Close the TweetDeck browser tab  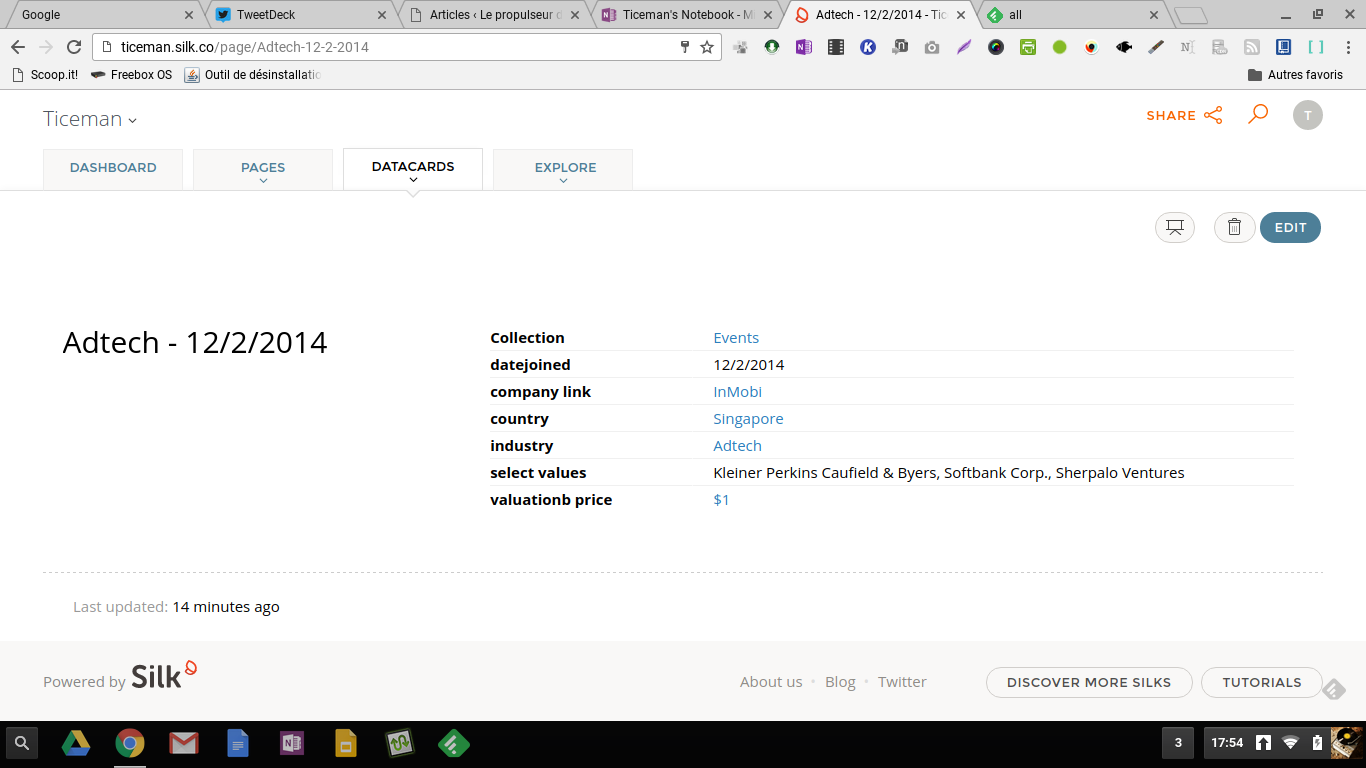click(x=381, y=15)
